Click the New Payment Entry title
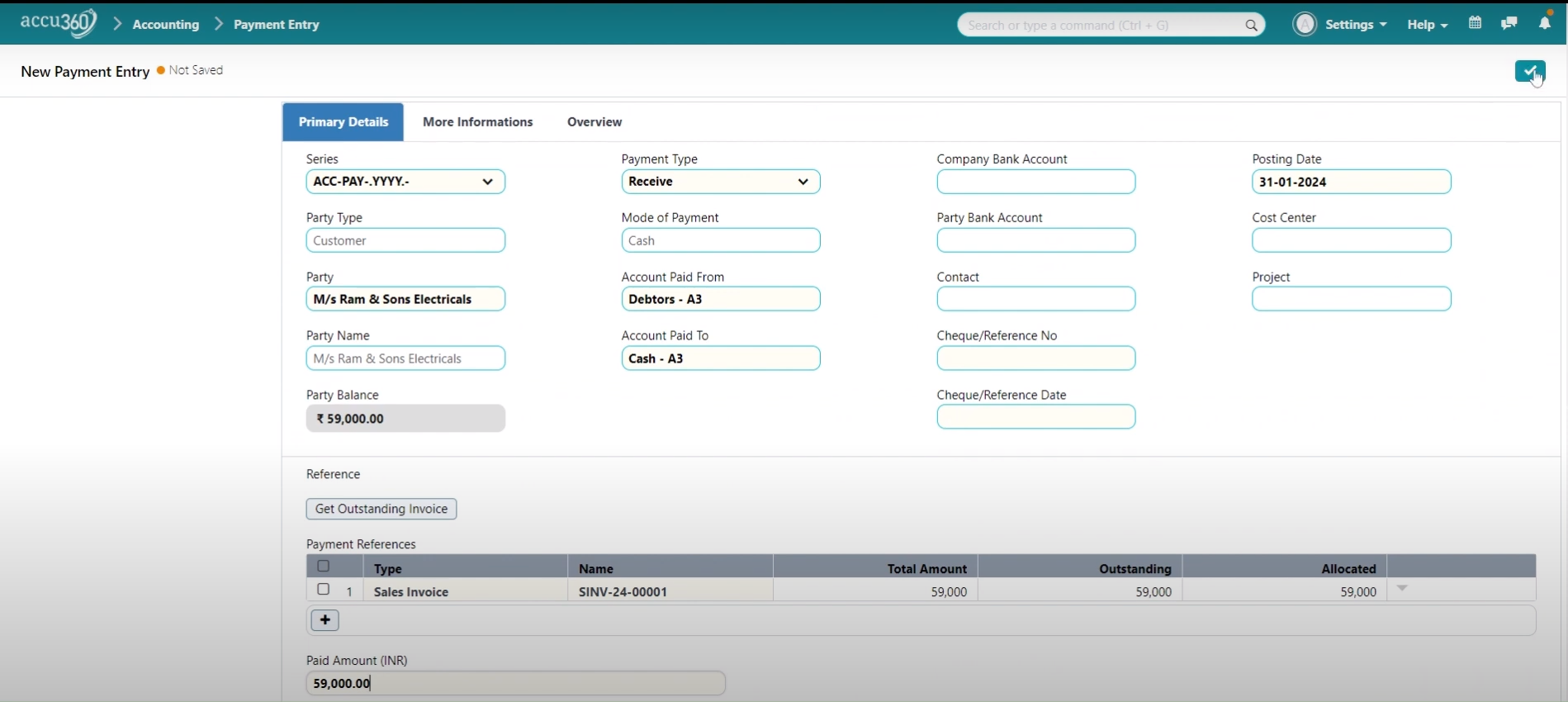Image resolution: width=1568 pixels, height=702 pixels. tap(85, 72)
